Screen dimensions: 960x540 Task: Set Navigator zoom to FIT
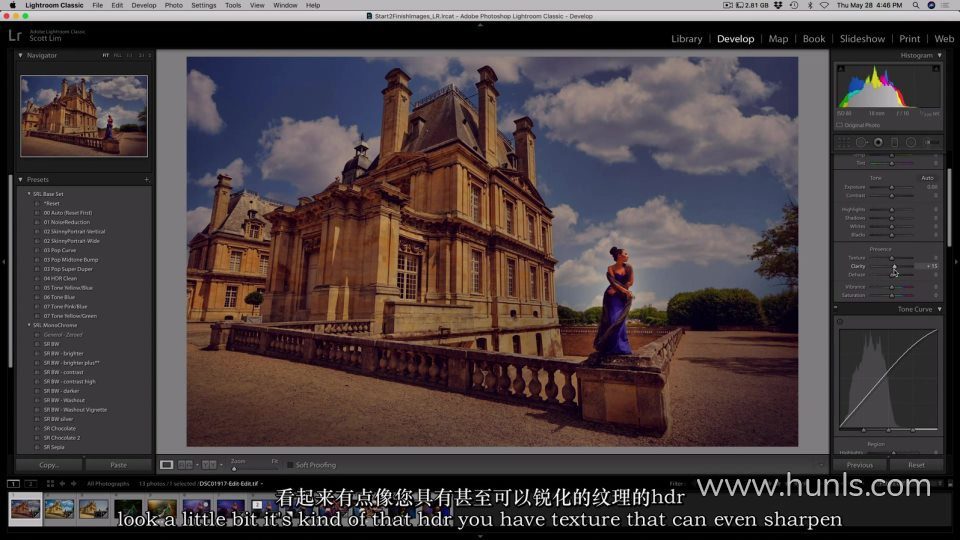point(105,56)
